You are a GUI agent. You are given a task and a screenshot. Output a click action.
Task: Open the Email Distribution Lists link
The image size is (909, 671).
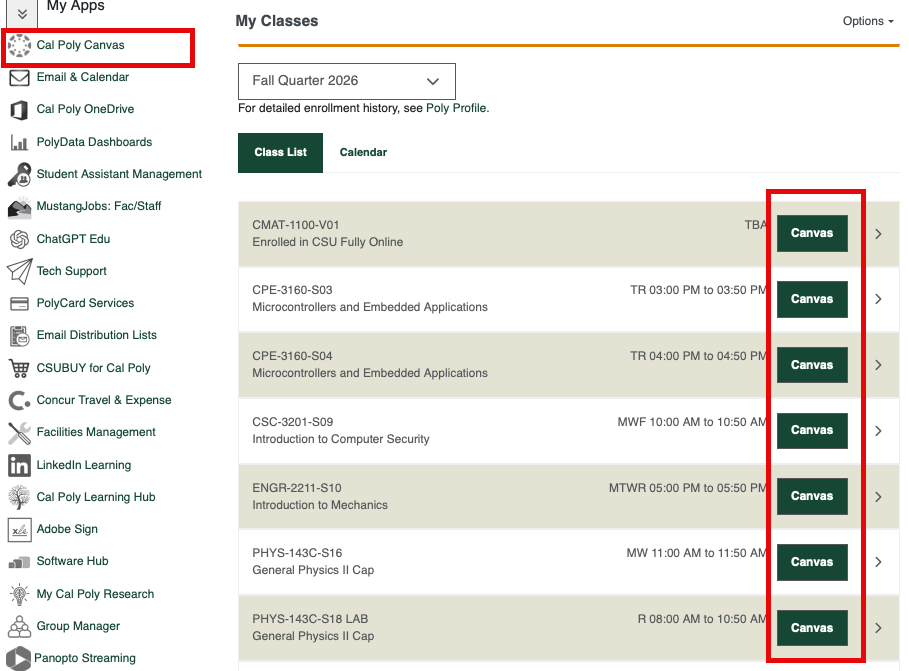pyautogui.click(x=97, y=335)
